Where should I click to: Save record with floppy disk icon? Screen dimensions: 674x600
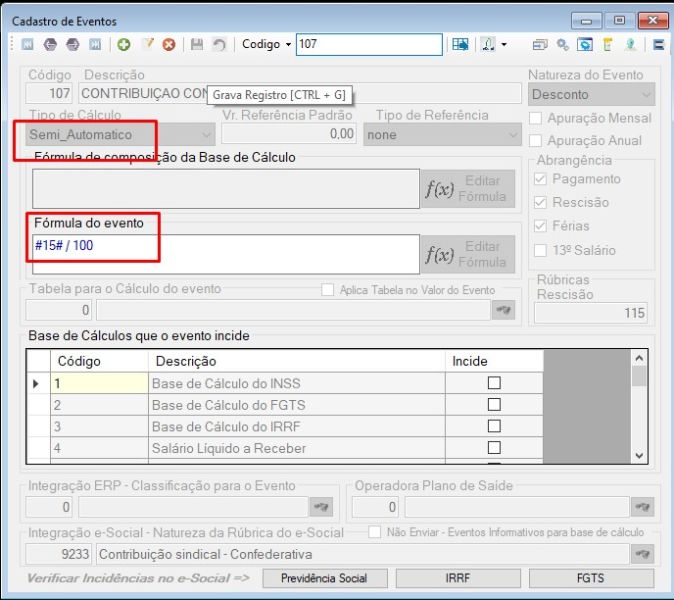coord(197,44)
